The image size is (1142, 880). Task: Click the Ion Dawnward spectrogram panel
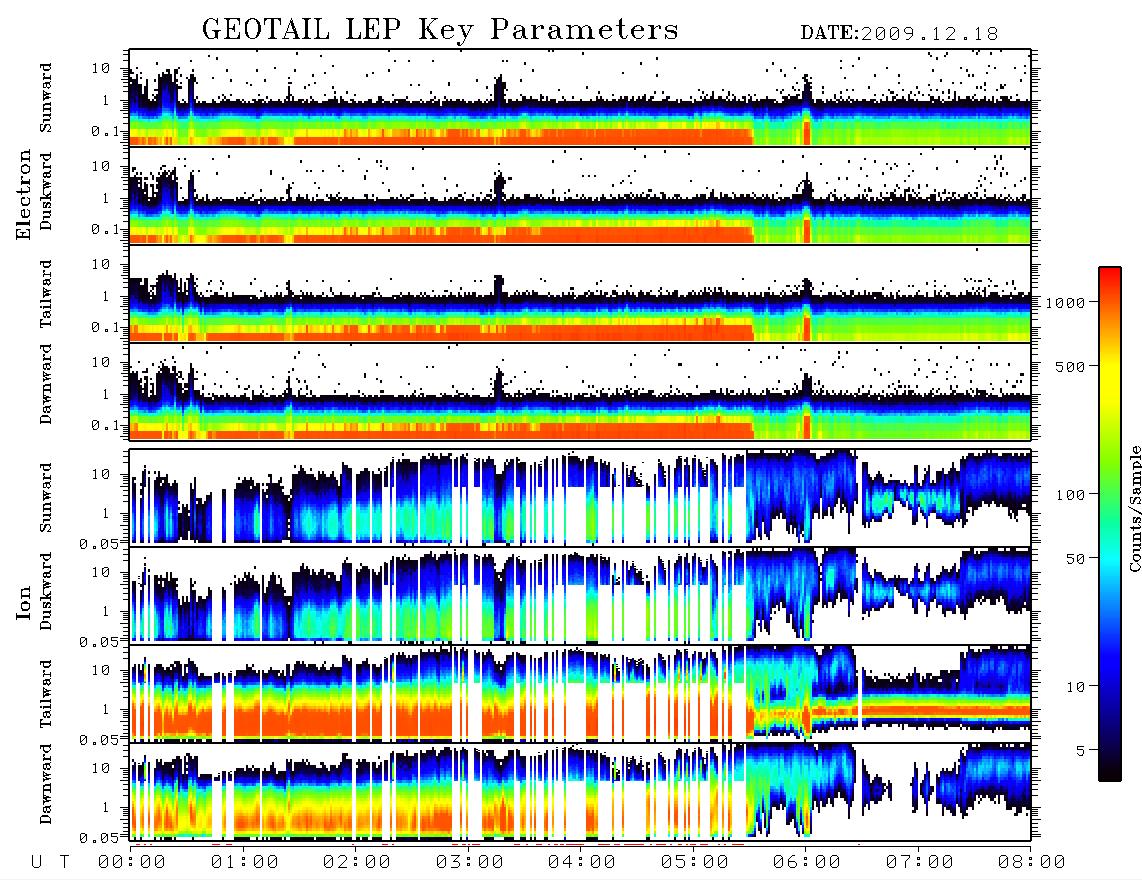coord(580,792)
